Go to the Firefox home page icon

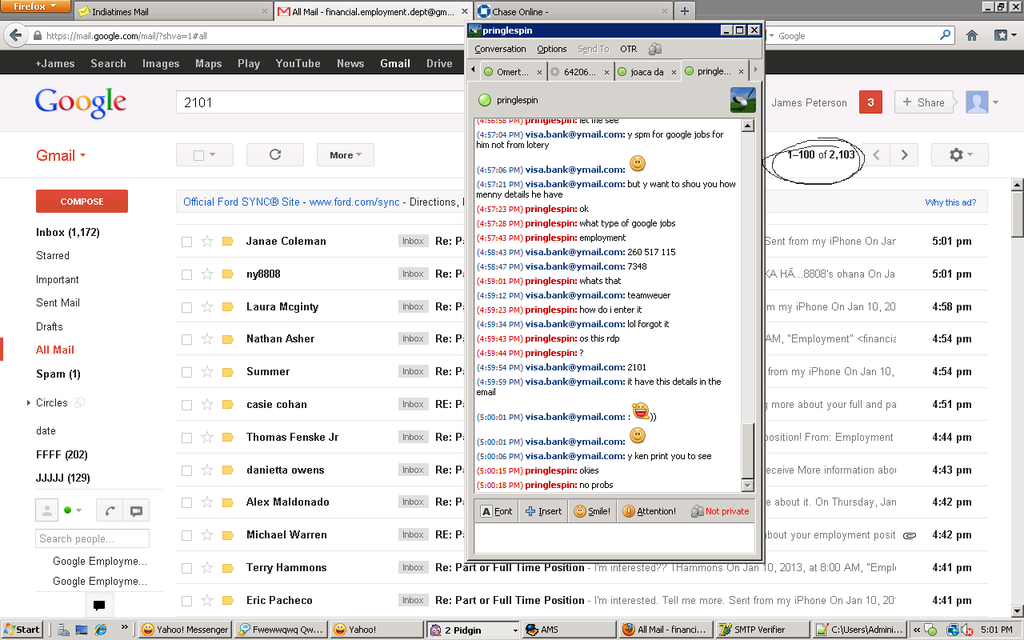coord(972,35)
